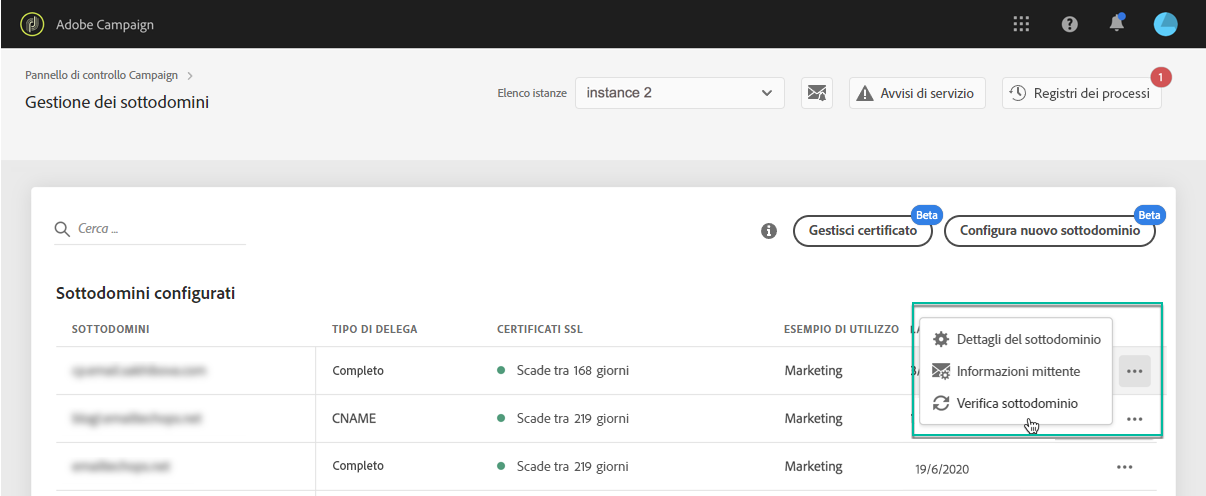
Task: Focus the Cerca search field
Action: 160,229
